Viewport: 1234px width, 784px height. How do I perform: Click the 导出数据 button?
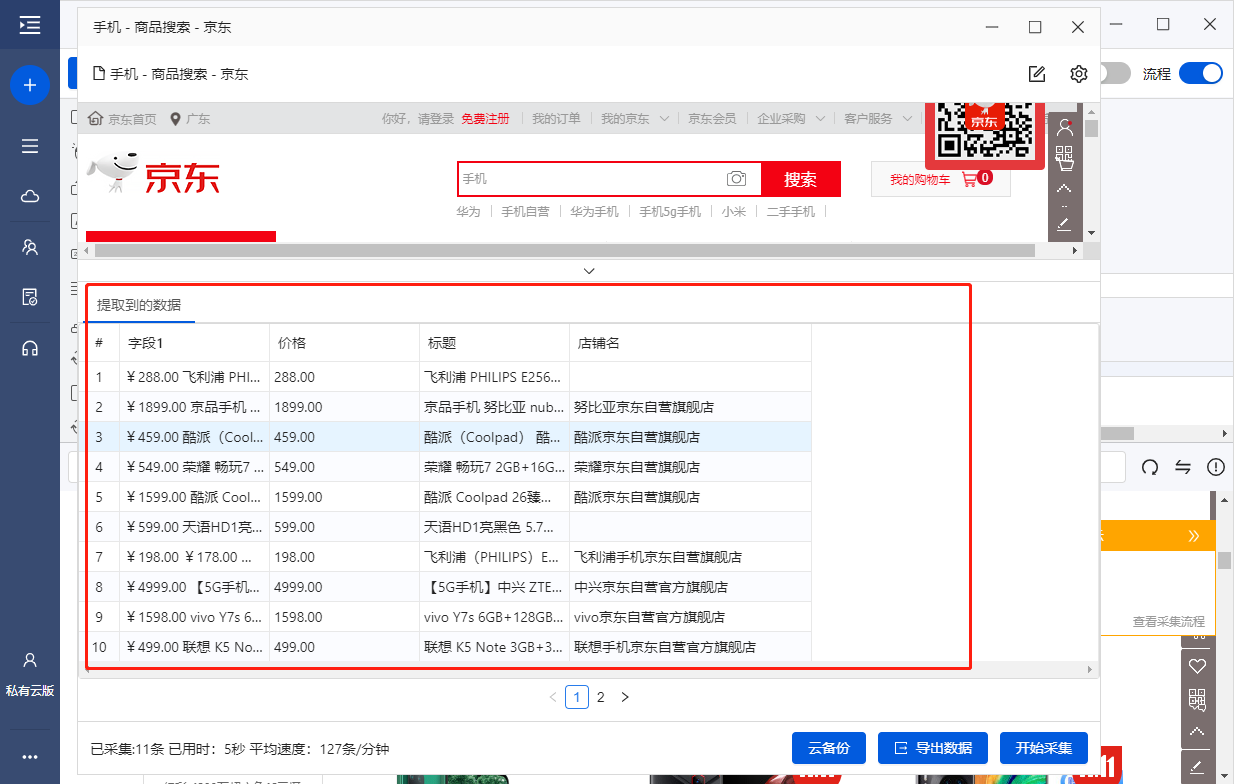pyautogui.click(x=933, y=748)
